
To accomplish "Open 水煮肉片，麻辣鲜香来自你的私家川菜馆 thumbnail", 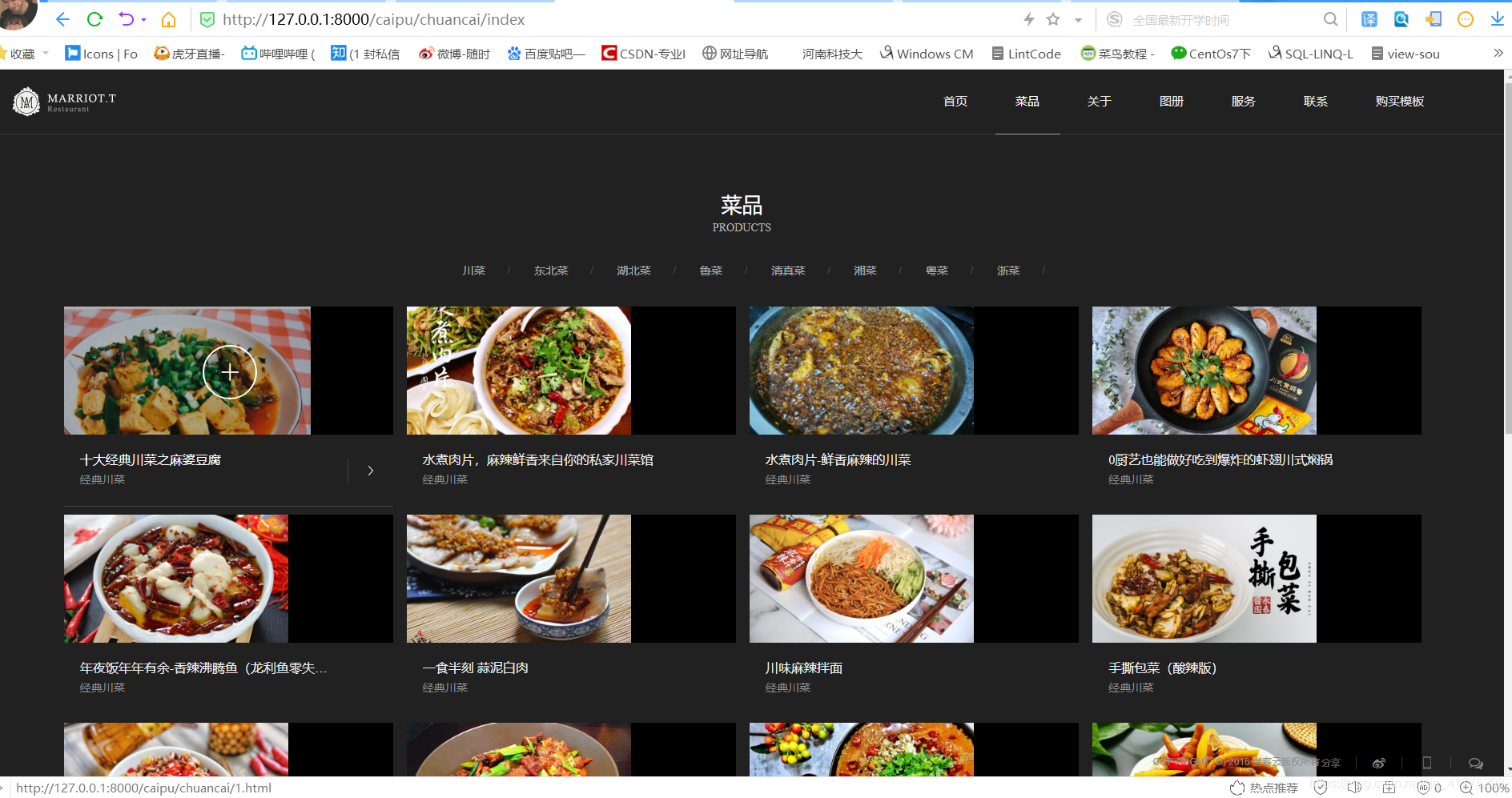I will click(x=519, y=371).
